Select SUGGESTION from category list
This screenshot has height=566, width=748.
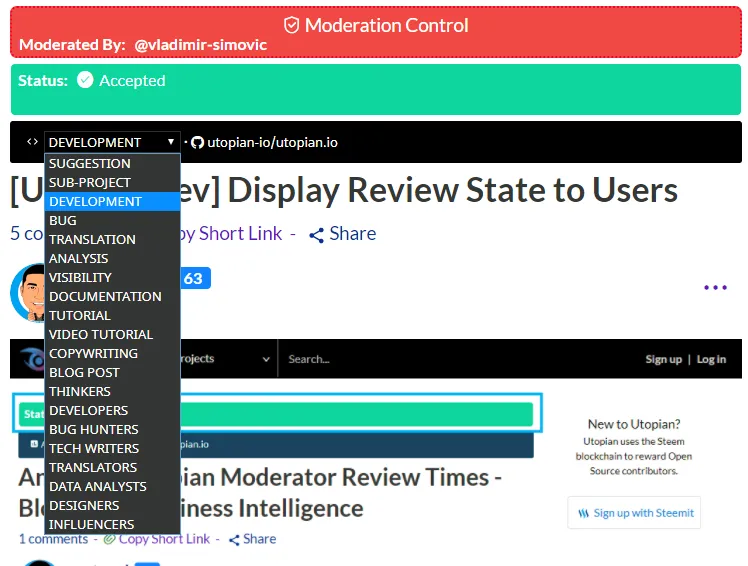tap(112, 163)
